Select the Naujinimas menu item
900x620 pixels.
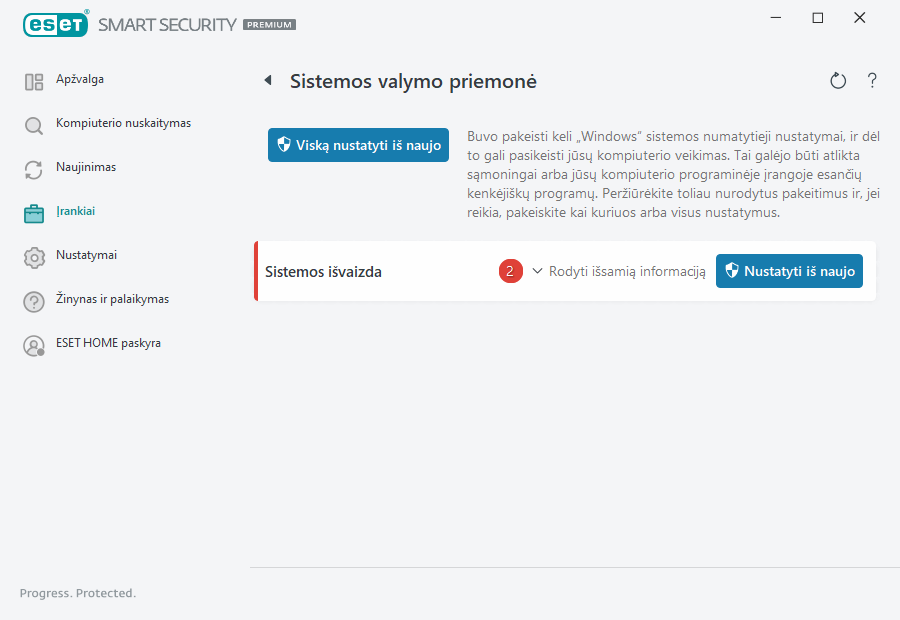pyautogui.click(x=86, y=167)
